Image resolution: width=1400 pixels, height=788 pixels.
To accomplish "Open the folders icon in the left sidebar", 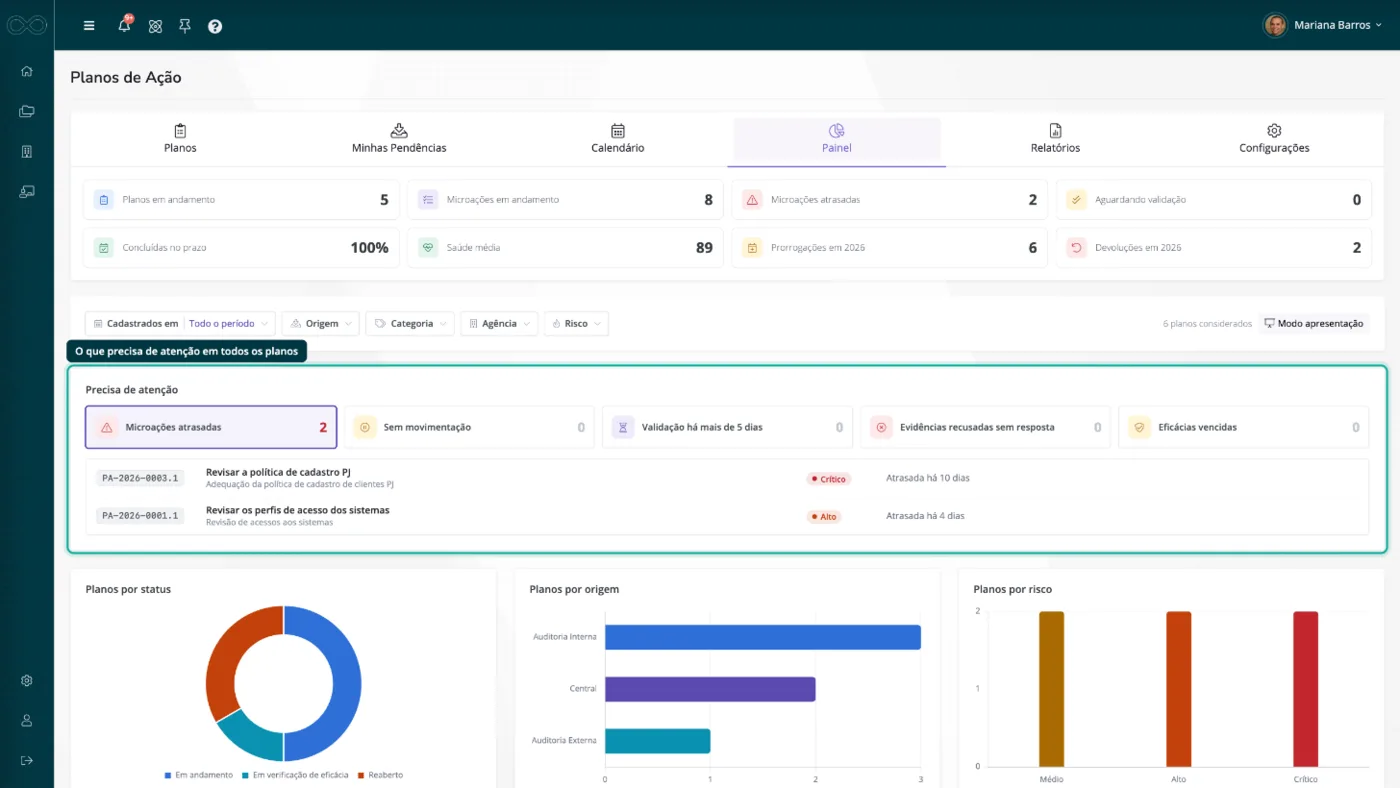I will click(x=27, y=111).
